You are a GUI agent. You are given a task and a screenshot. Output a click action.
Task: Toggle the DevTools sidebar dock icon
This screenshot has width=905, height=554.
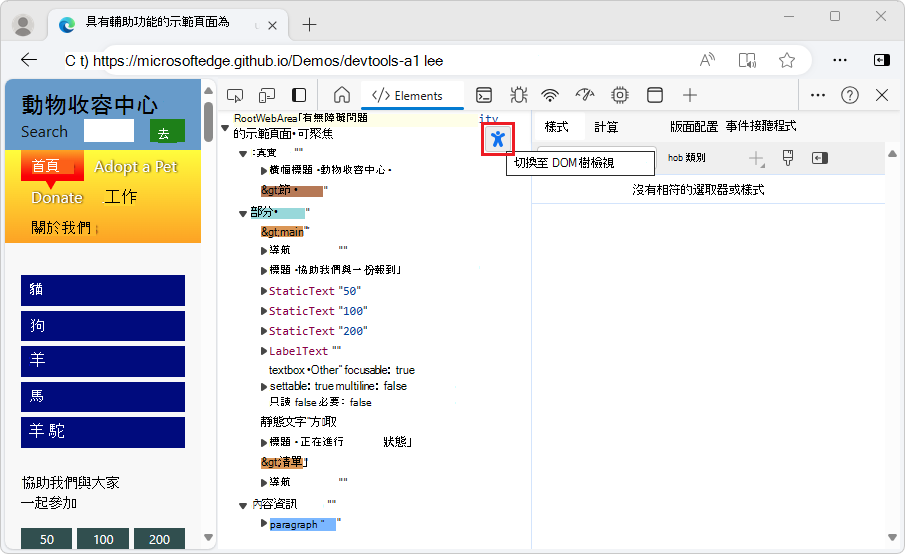pos(299,95)
